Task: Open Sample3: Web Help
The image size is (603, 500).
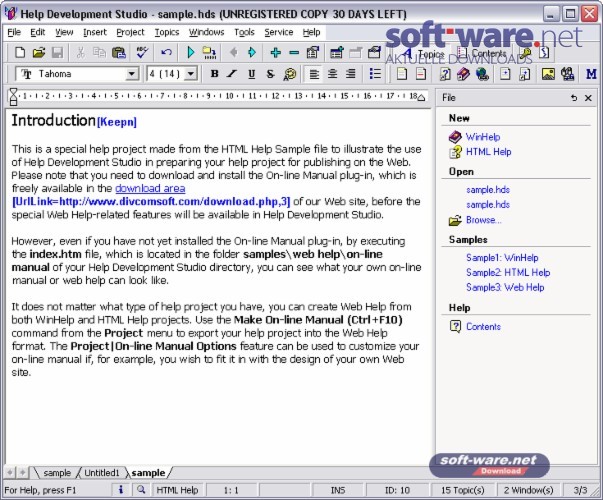Action: click(x=505, y=288)
